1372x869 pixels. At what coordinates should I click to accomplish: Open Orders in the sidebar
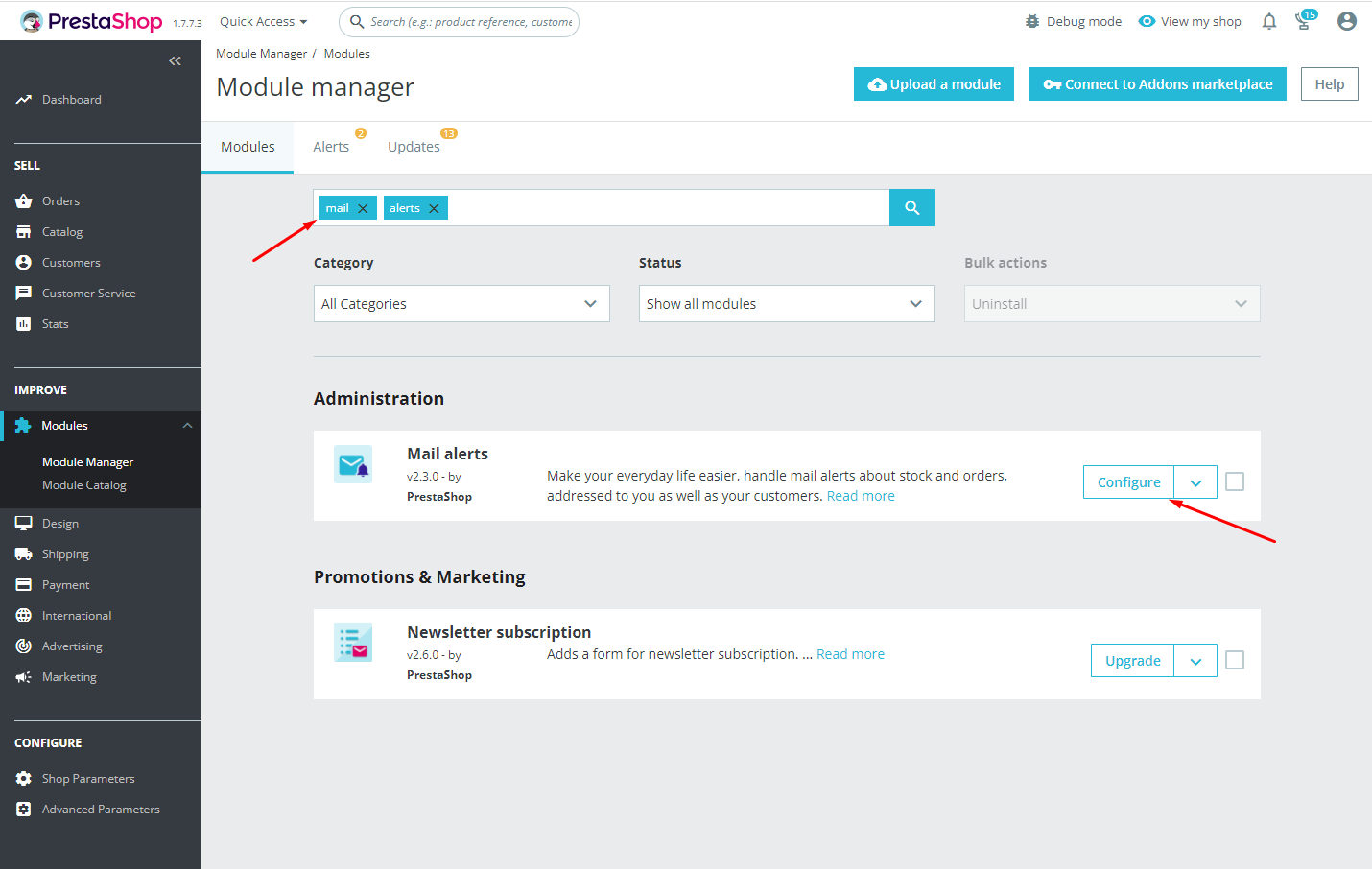click(60, 201)
